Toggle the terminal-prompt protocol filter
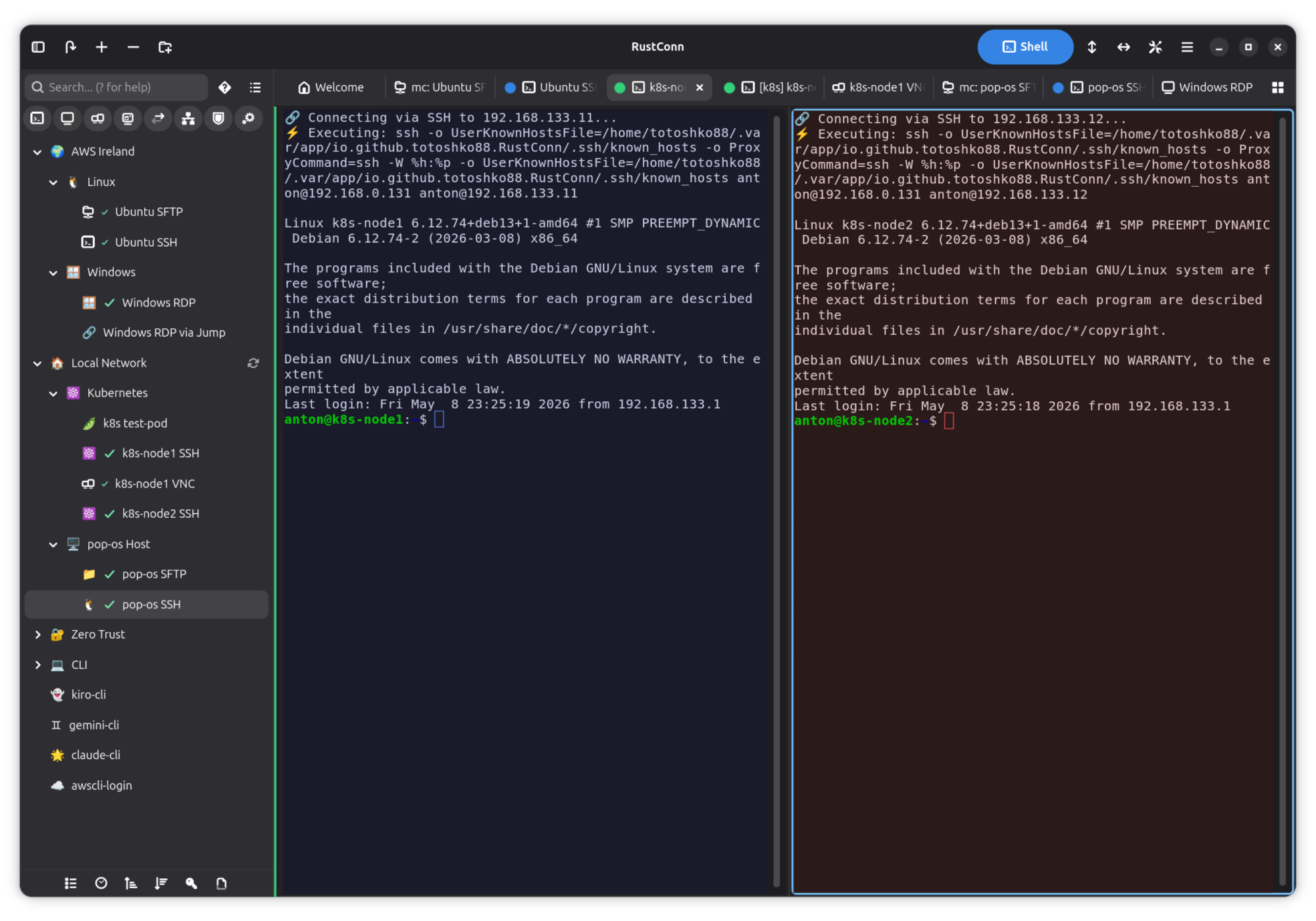Image resolution: width=1316 pixels, height=921 pixels. coord(38,118)
